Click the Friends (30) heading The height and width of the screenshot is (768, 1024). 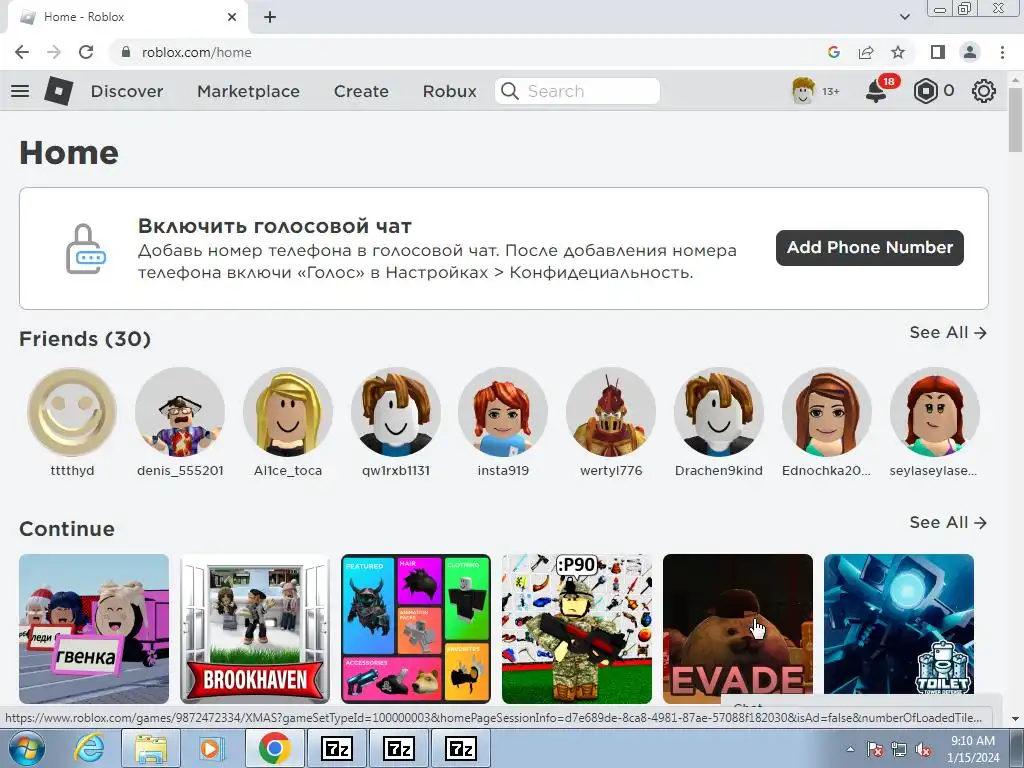[x=85, y=339]
